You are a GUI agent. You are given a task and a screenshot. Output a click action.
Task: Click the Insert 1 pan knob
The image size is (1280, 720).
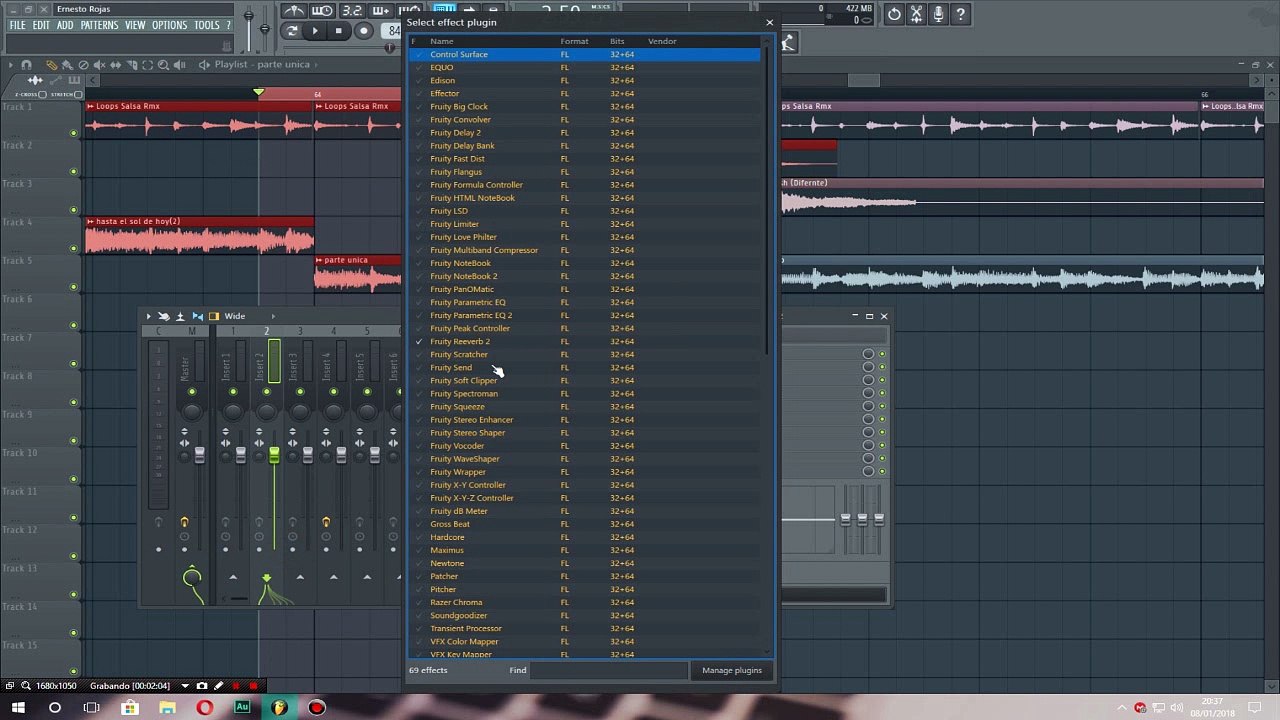click(x=233, y=410)
